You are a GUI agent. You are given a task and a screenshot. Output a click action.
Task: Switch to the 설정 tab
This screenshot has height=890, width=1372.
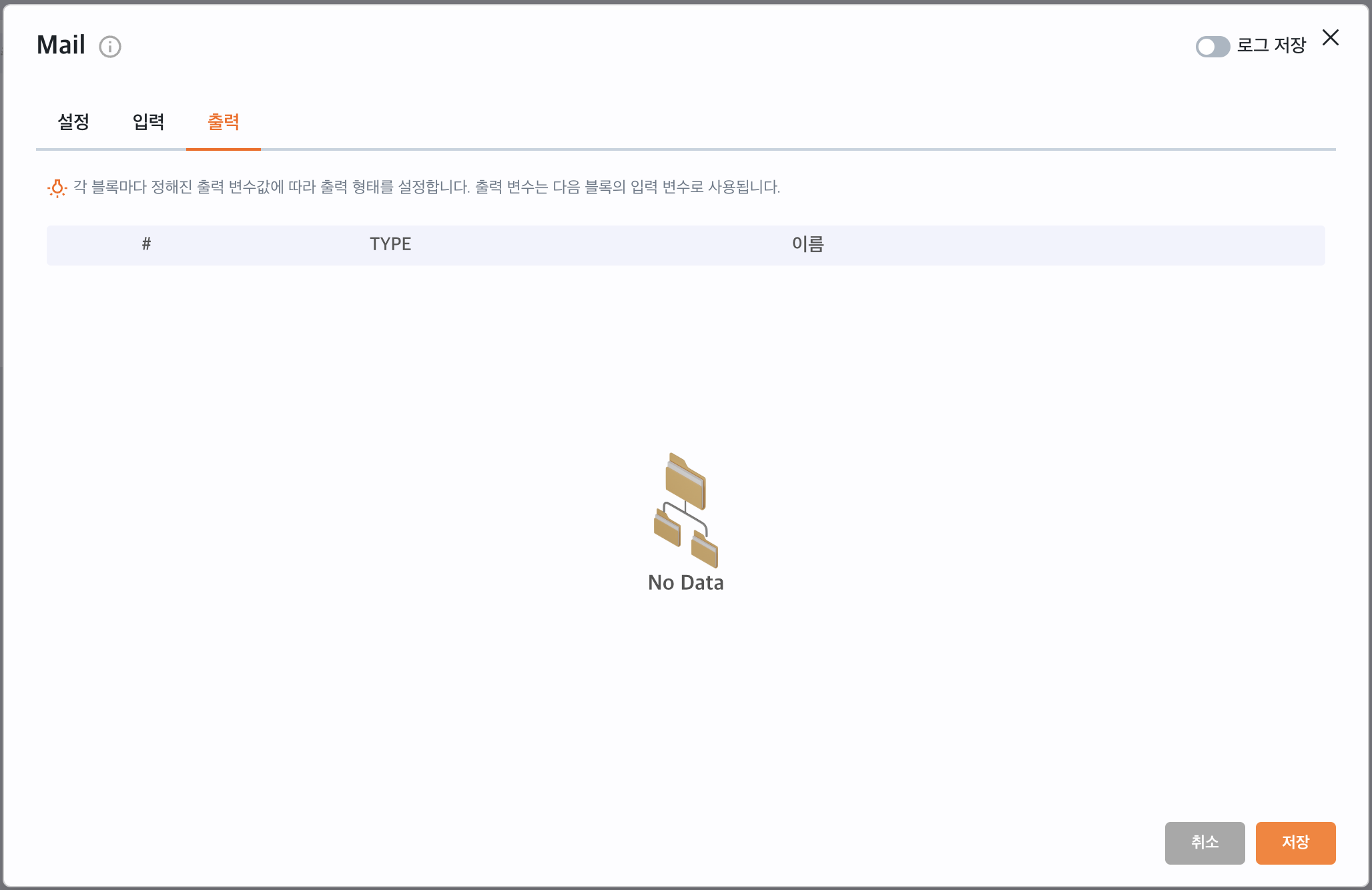73,121
